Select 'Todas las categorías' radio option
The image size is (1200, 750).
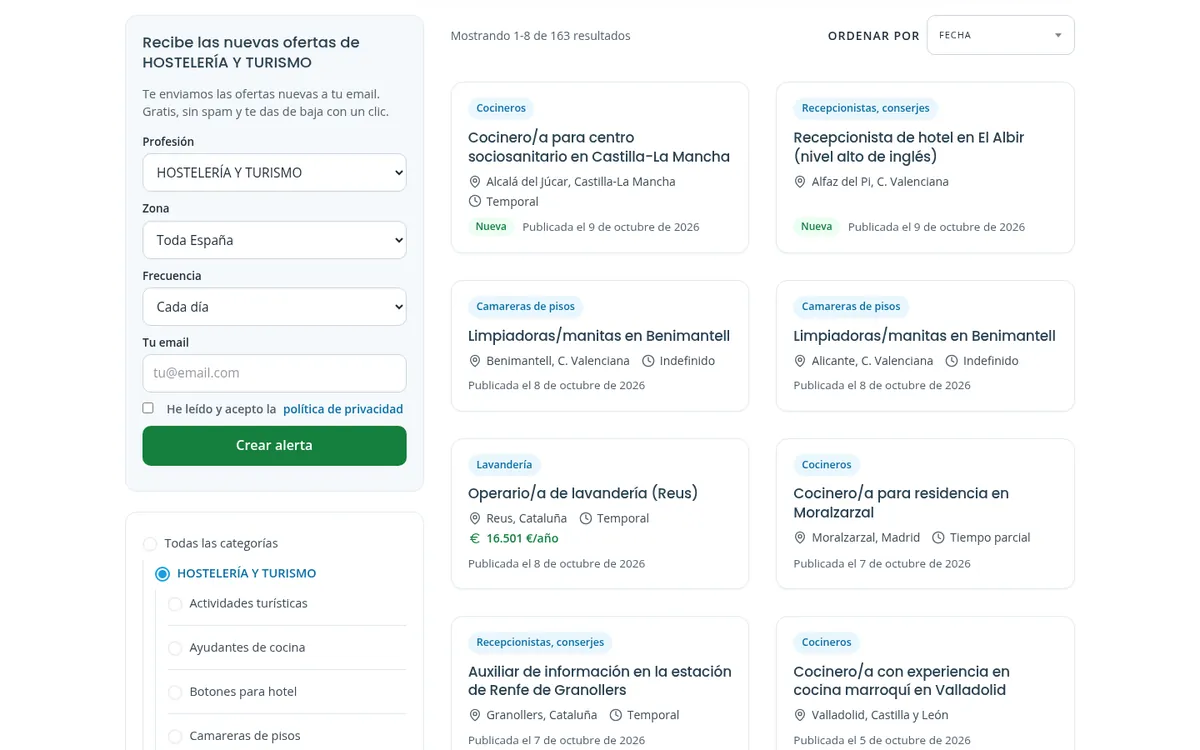(x=150, y=544)
